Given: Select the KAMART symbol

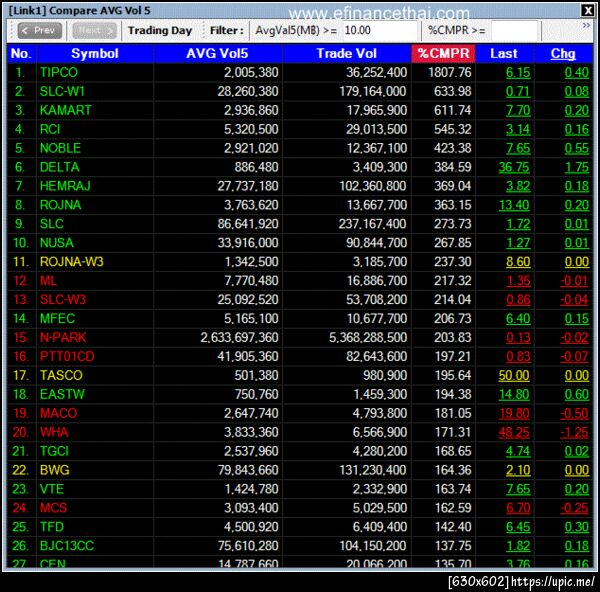Looking at the screenshot, I should point(65,110).
